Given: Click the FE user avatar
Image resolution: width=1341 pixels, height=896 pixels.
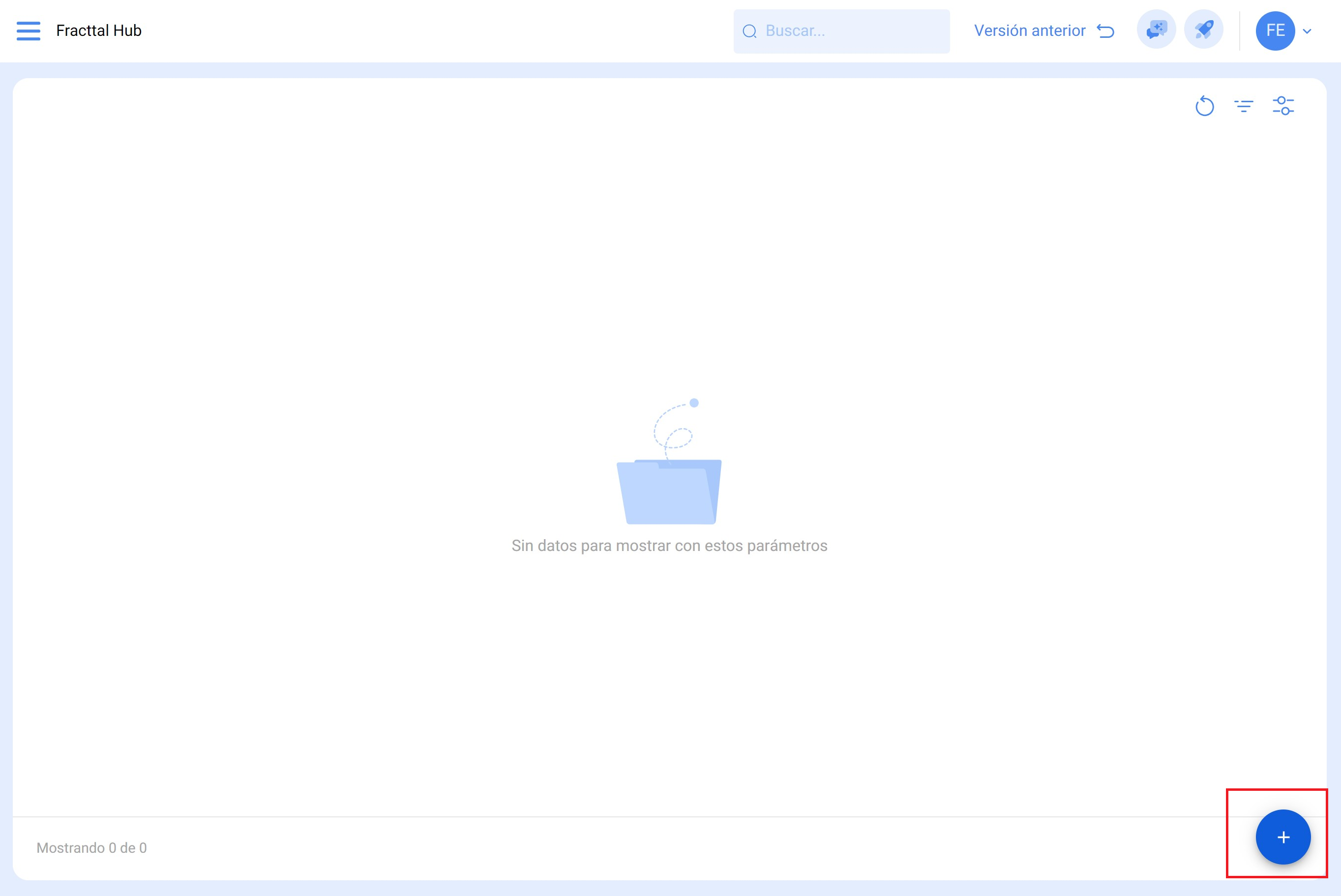Looking at the screenshot, I should 1275,31.
